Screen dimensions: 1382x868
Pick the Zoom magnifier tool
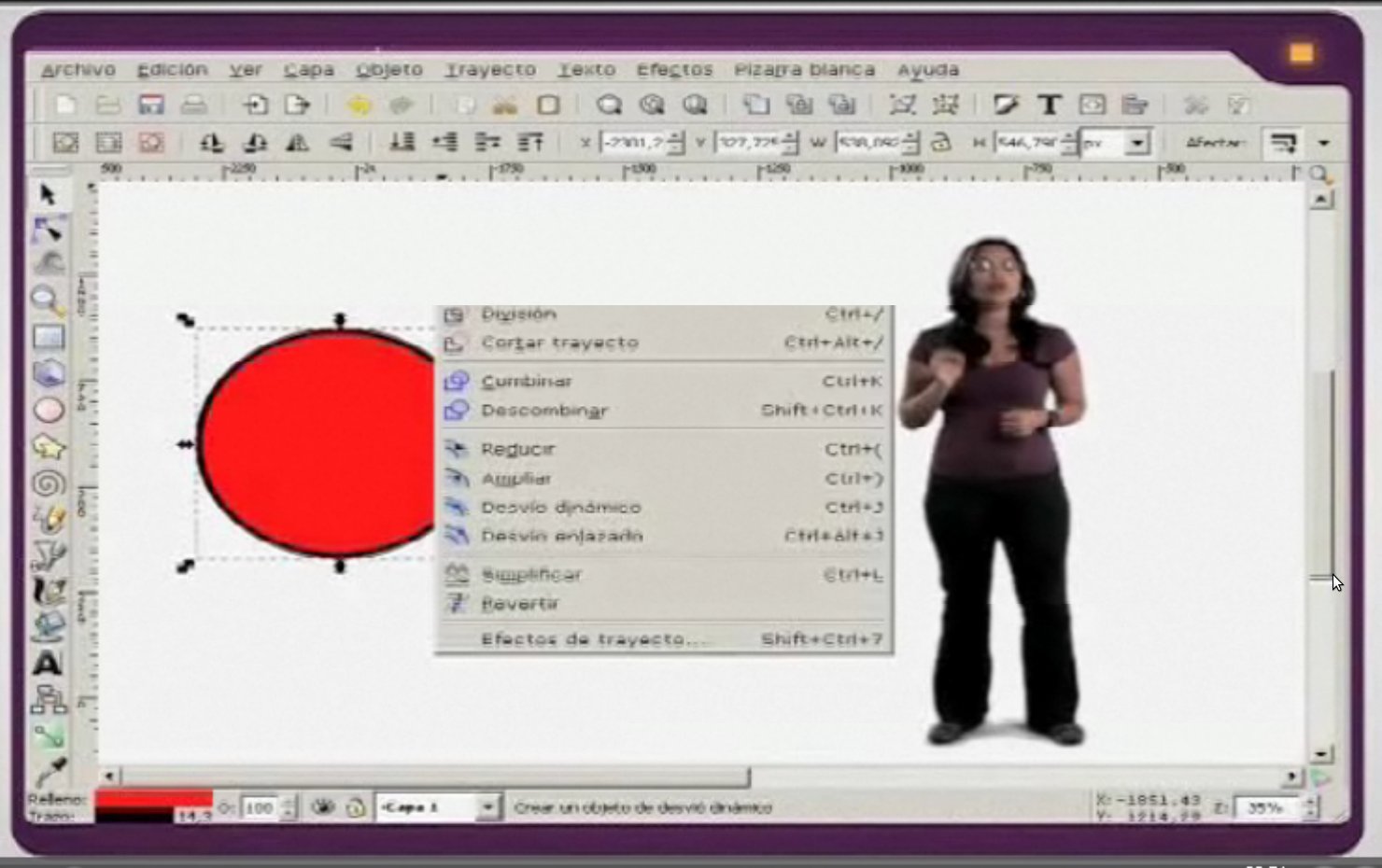47,300
